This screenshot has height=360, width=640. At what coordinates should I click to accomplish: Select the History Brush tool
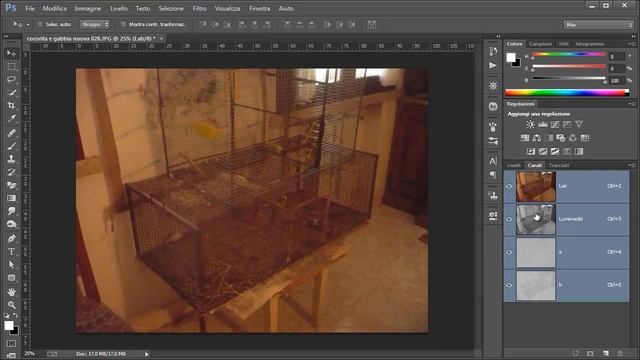tap(11, 172)
